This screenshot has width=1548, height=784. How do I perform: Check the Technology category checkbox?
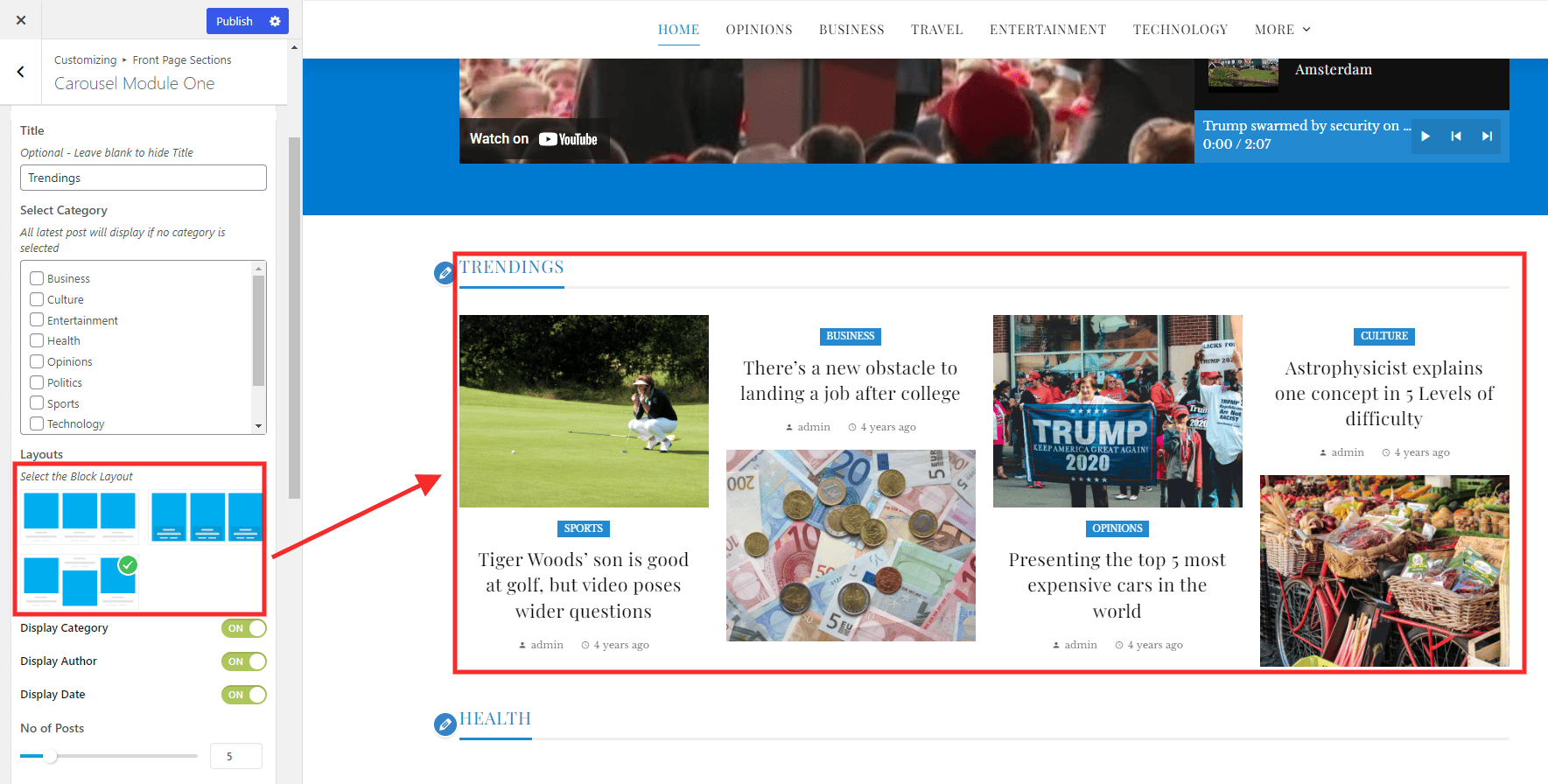pyautogui.click(x=37, y=423)
